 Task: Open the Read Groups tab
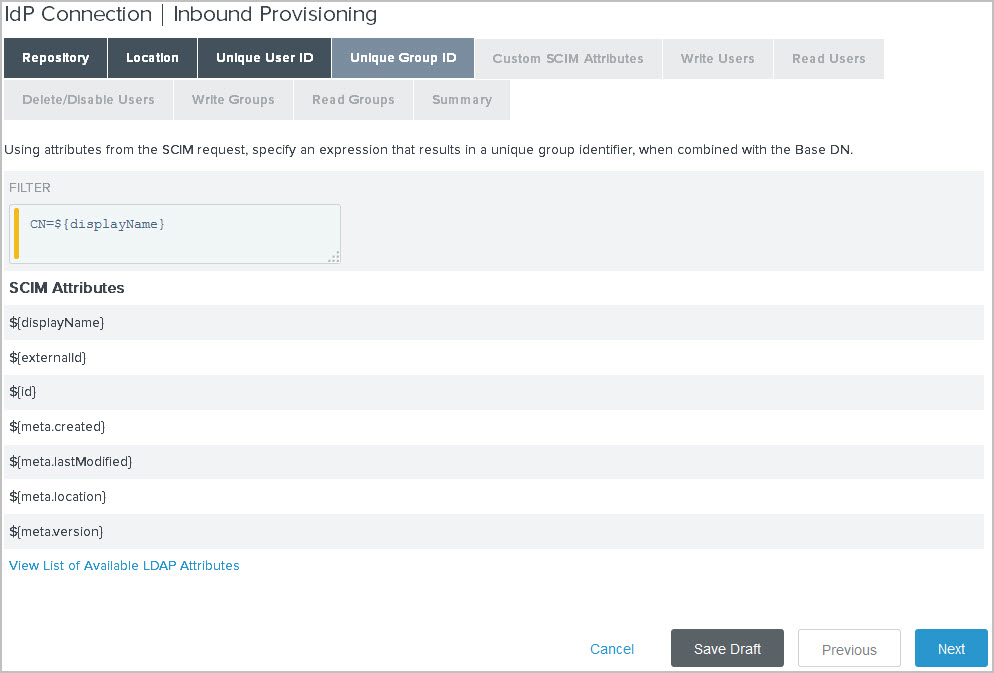tap(353, 99)
